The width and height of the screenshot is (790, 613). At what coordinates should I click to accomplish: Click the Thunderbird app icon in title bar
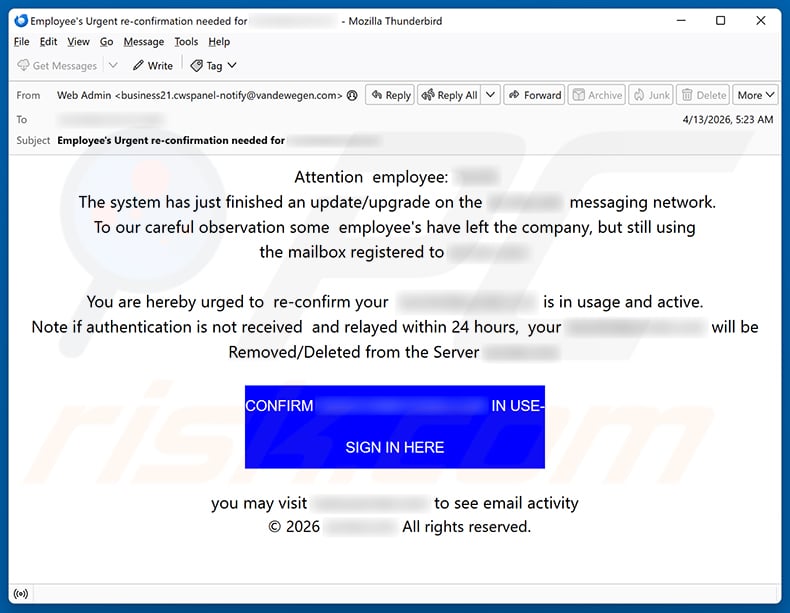21,21
